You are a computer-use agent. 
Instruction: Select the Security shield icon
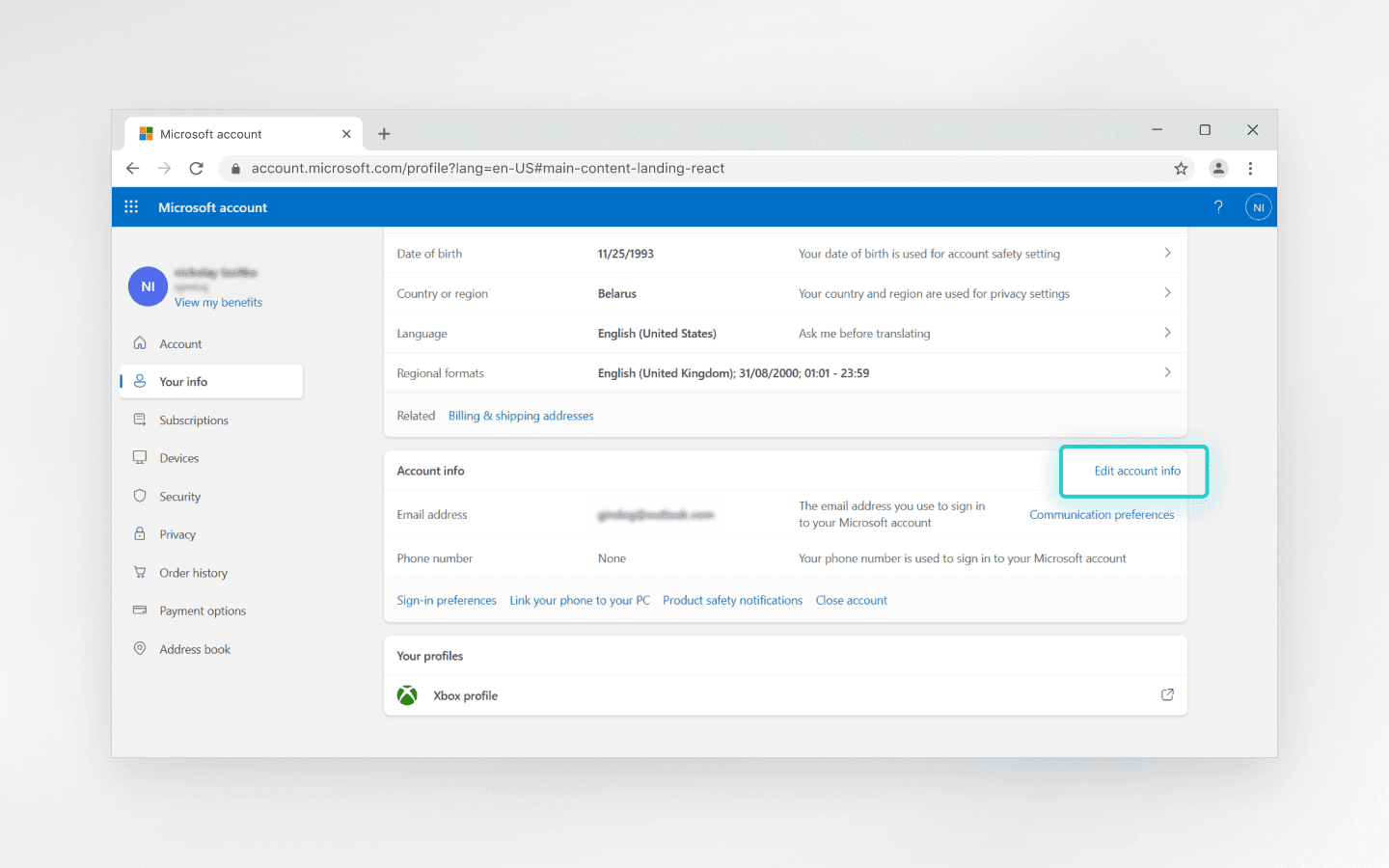point(141,496)
